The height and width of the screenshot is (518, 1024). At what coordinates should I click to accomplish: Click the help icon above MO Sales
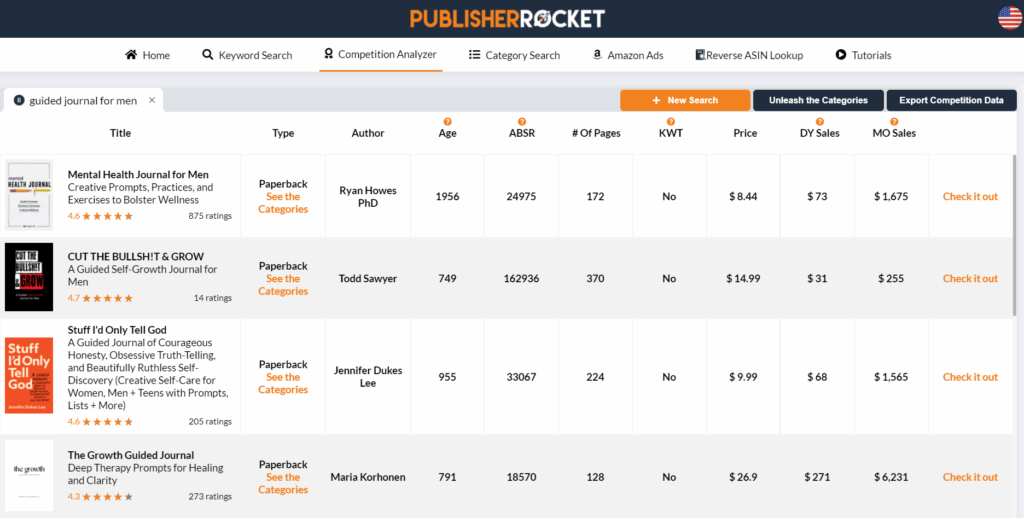pos(893,121)
